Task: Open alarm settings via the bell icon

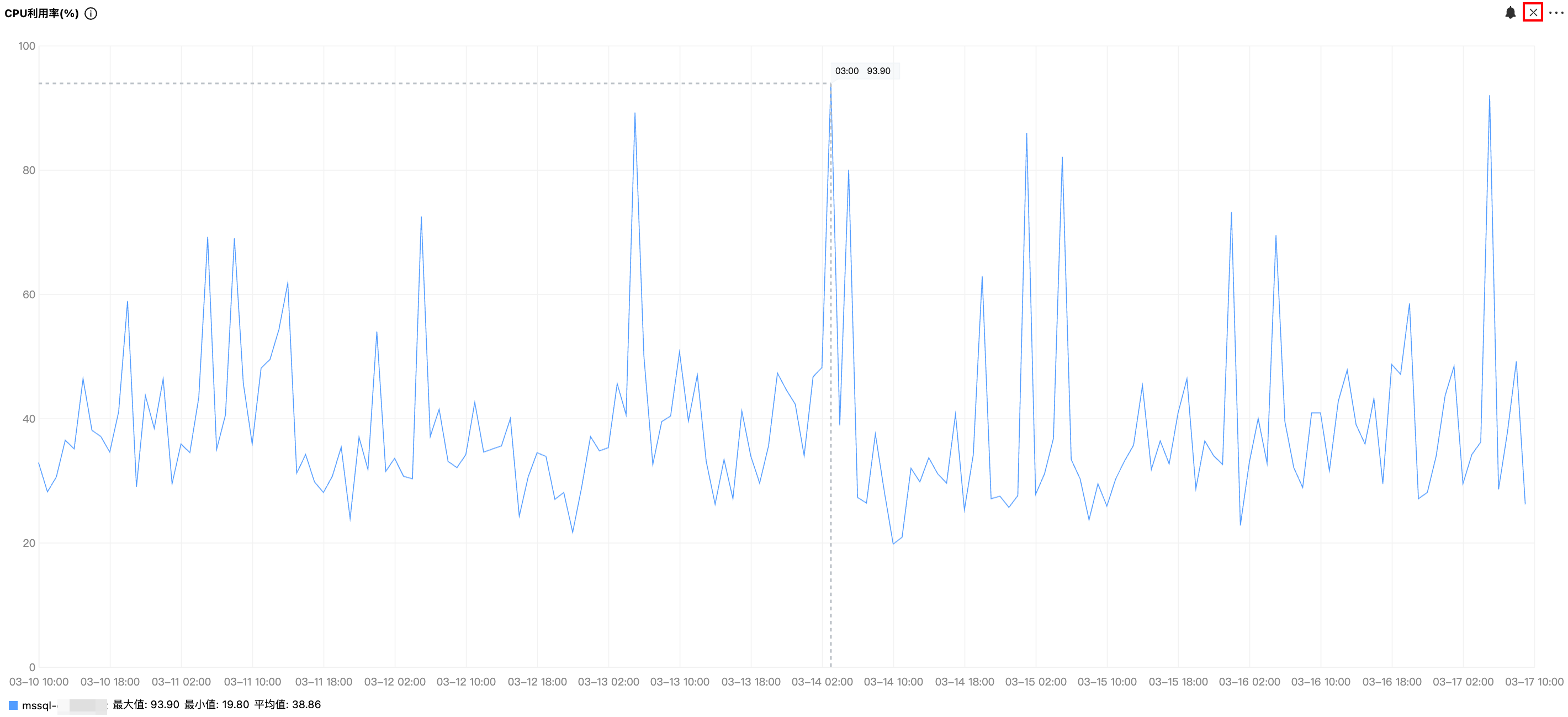Action: coord(1510,13)
